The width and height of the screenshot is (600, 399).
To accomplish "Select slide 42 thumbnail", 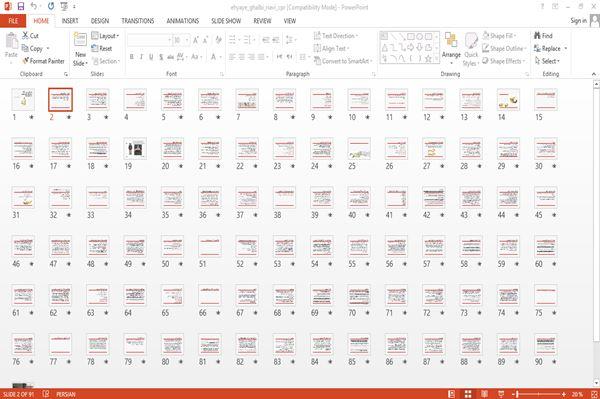I will click(x=434, y=197).
